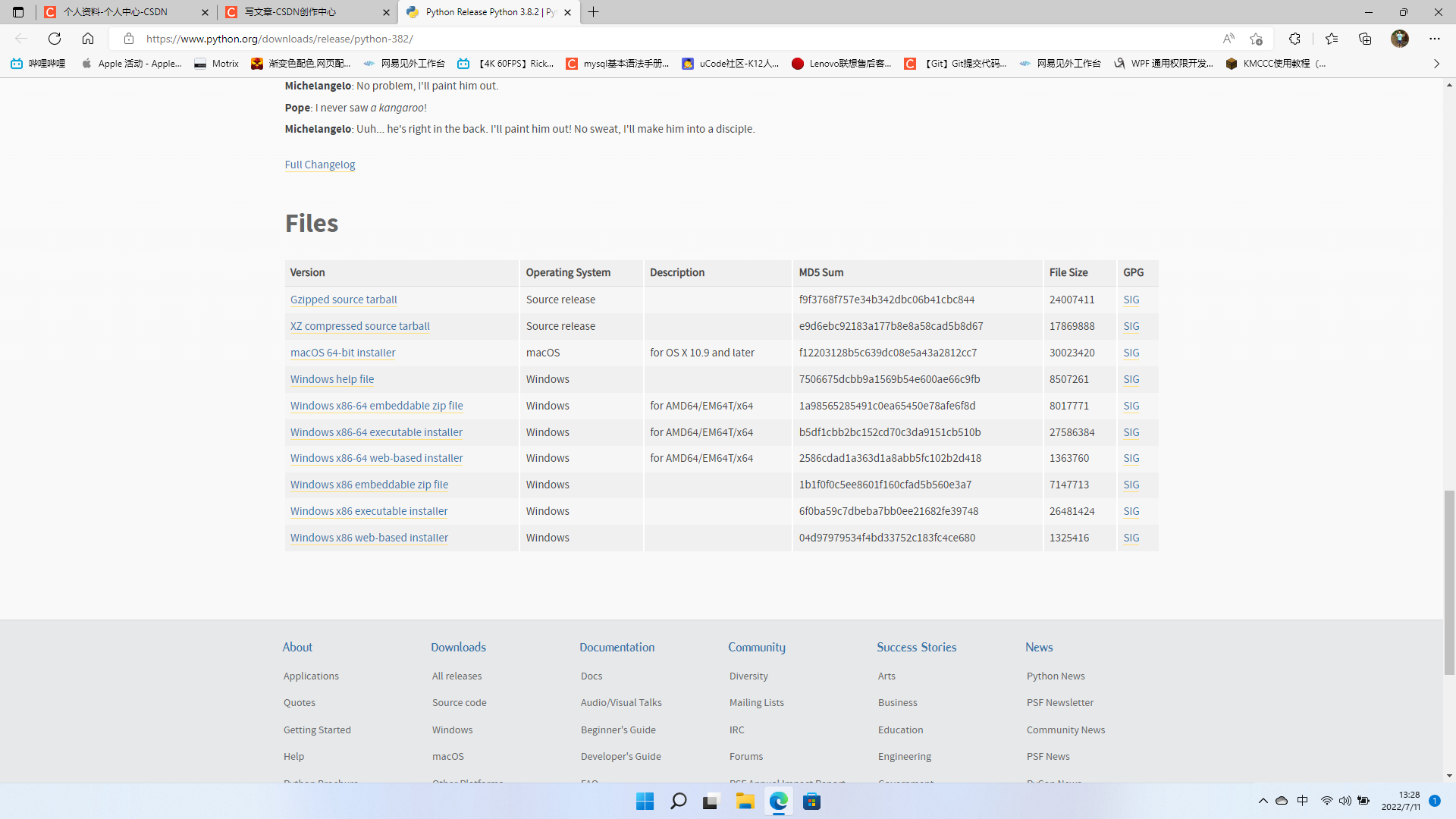Open a new tab with plus button
The width and height of the screenshot is (1456, 819).
point(594,12)
